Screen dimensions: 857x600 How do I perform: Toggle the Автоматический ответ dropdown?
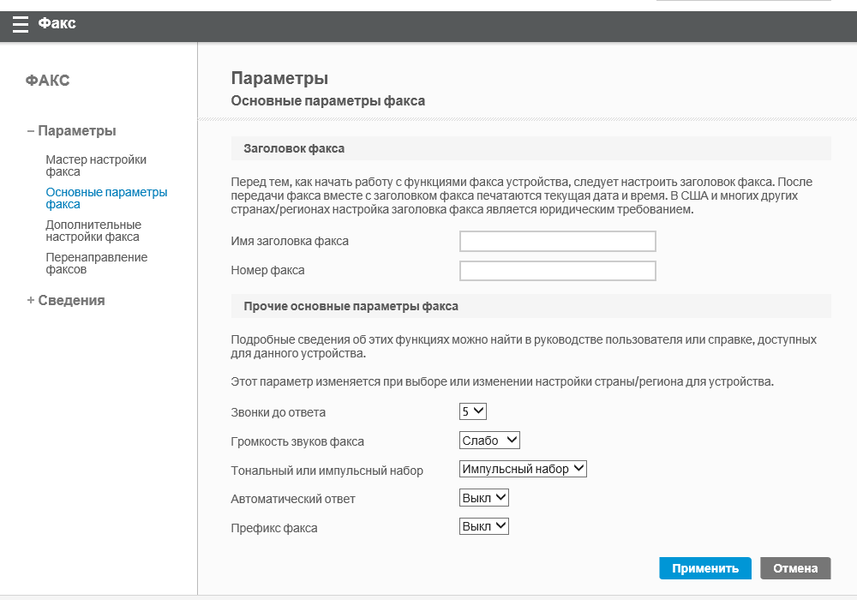point(484,497)
